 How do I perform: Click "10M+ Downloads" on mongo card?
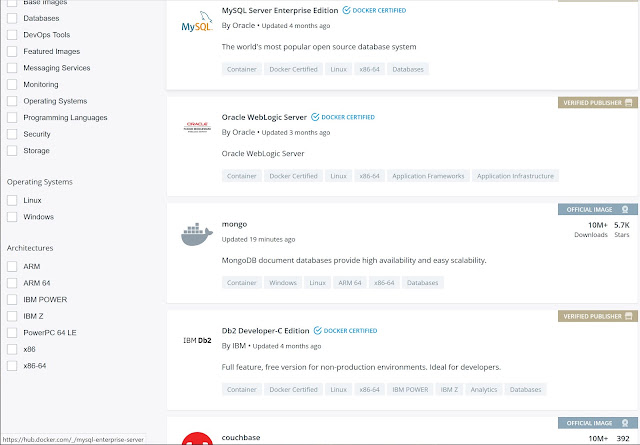(591, 229)
